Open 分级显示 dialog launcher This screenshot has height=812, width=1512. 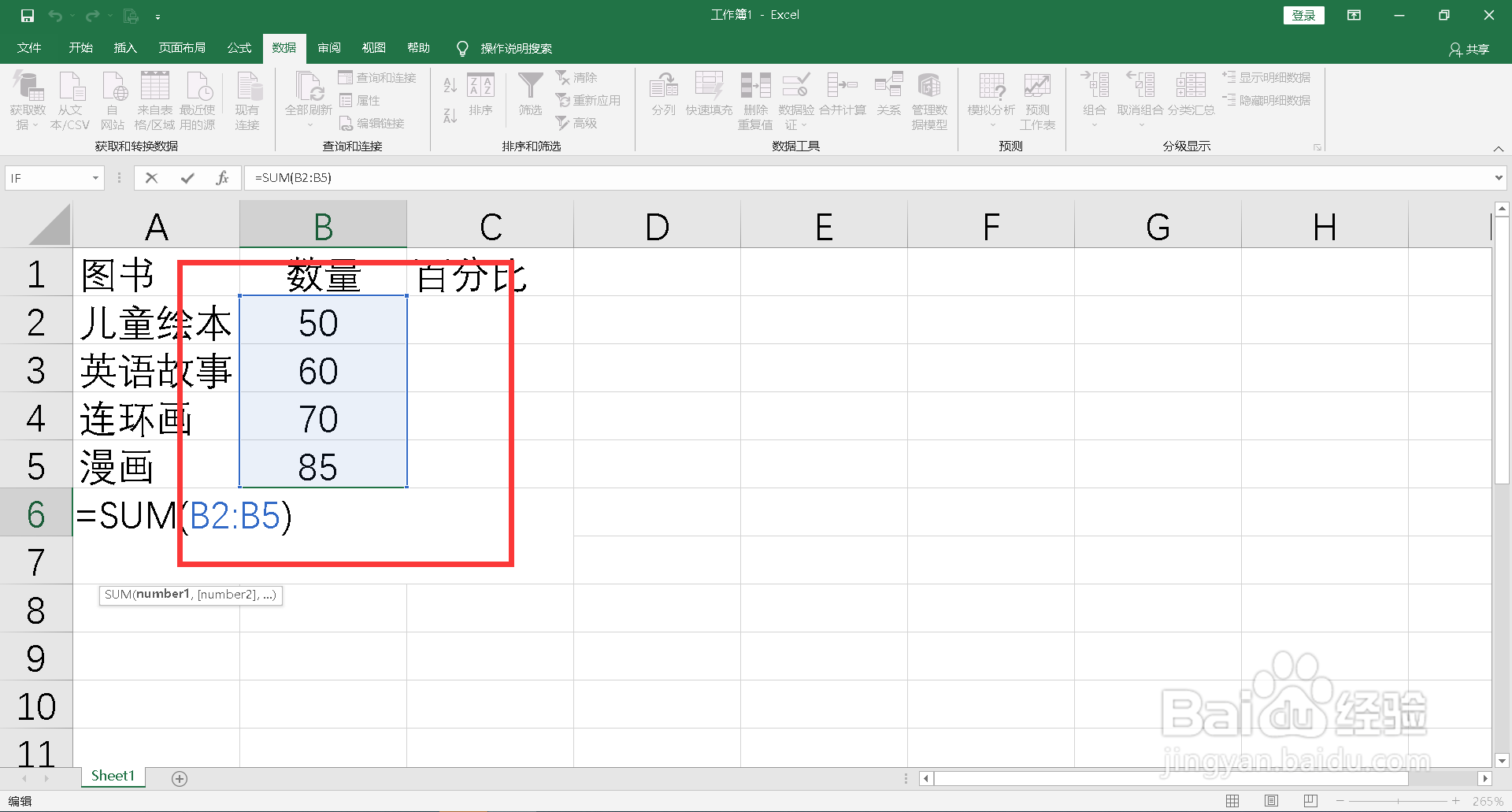1317,147
